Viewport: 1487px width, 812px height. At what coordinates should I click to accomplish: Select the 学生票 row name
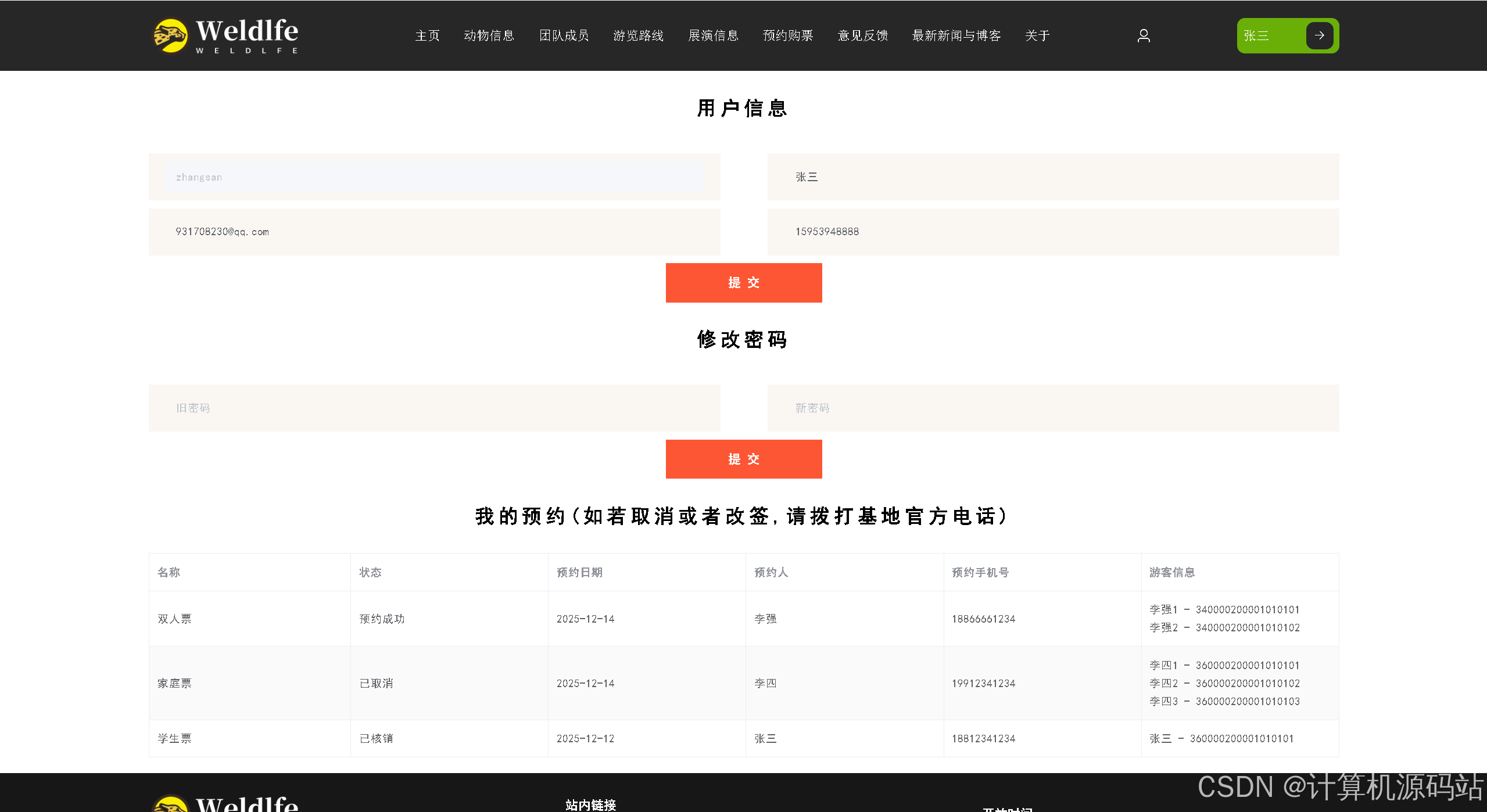click(x=175, y=738)
